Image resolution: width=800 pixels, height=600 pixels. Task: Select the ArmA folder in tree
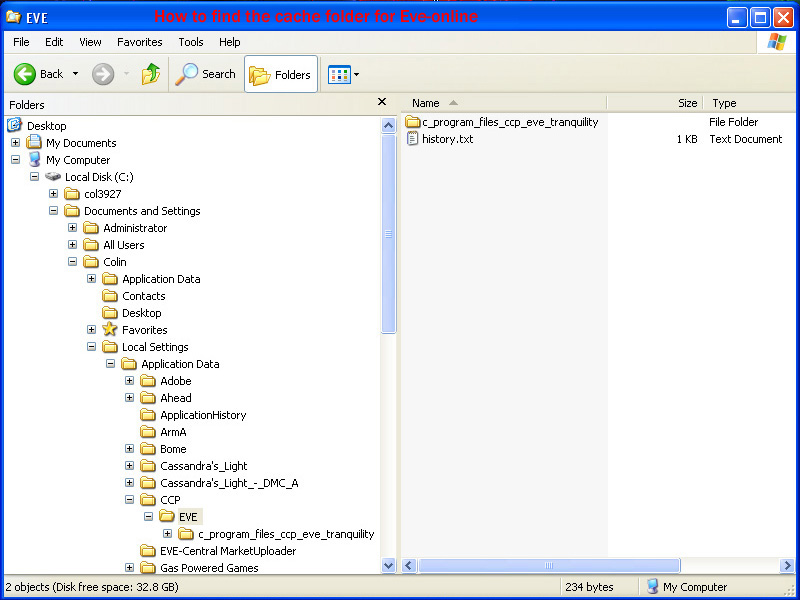pyautogui.click(x=163, y=432)
